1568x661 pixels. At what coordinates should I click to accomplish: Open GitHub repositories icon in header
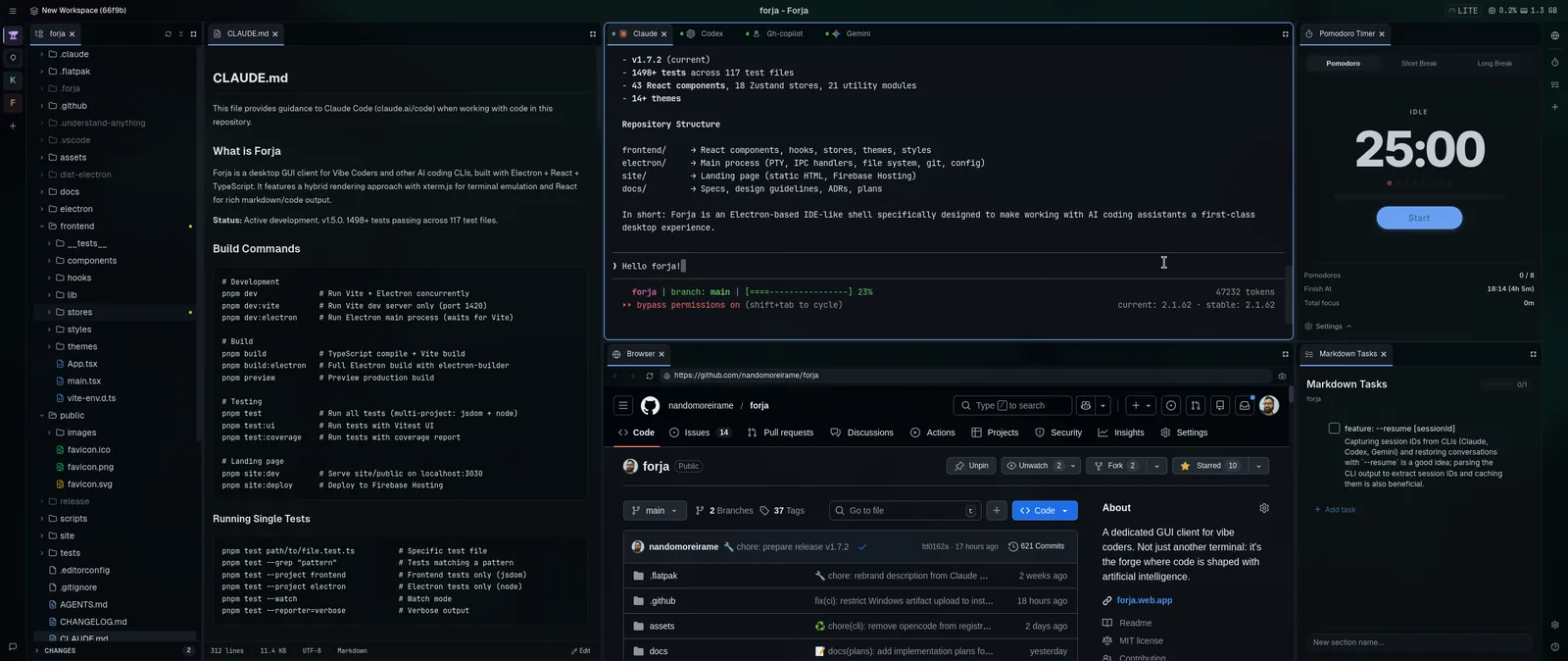(x=1220, y=405)
